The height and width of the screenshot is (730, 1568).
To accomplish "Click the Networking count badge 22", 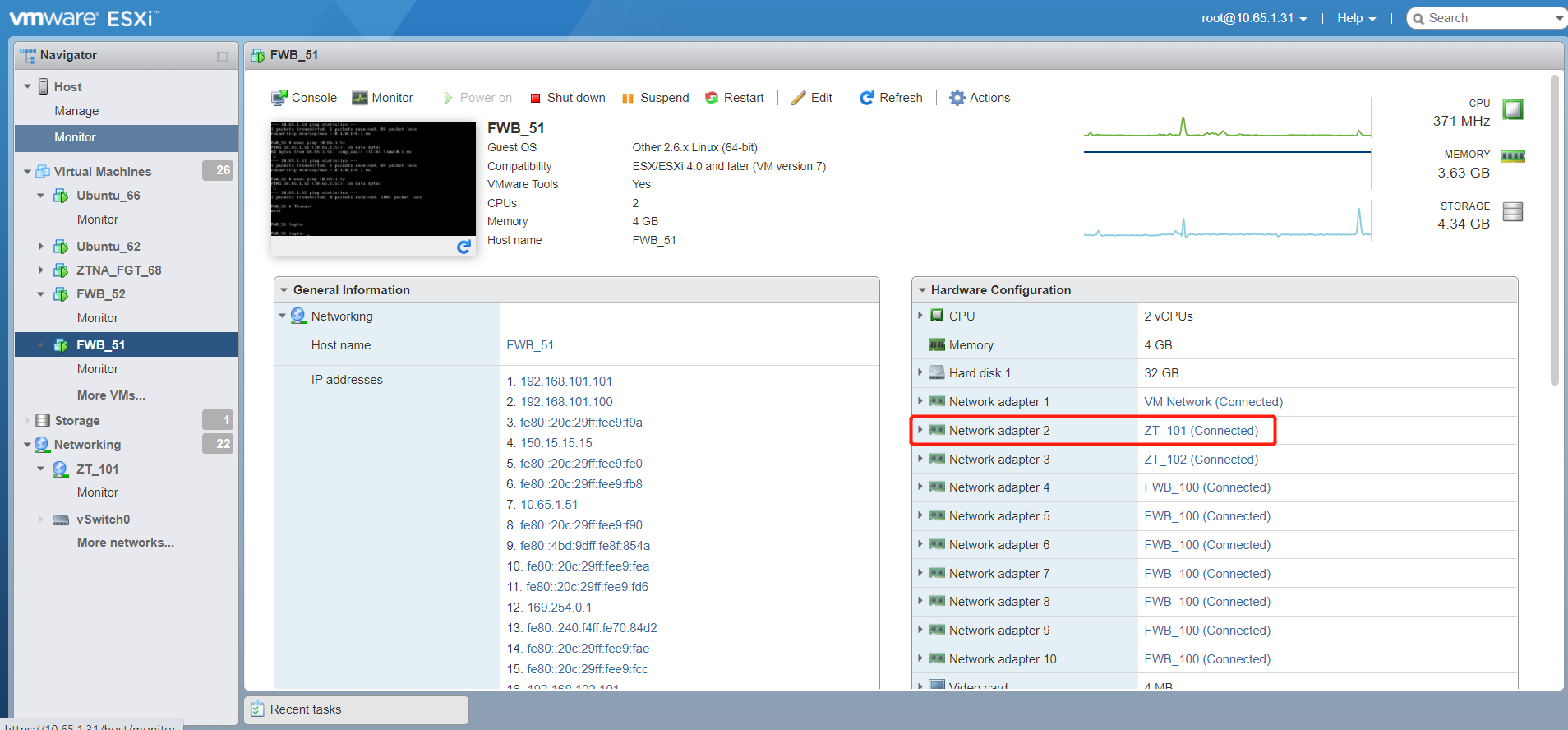I will click(x=218, y=444).
